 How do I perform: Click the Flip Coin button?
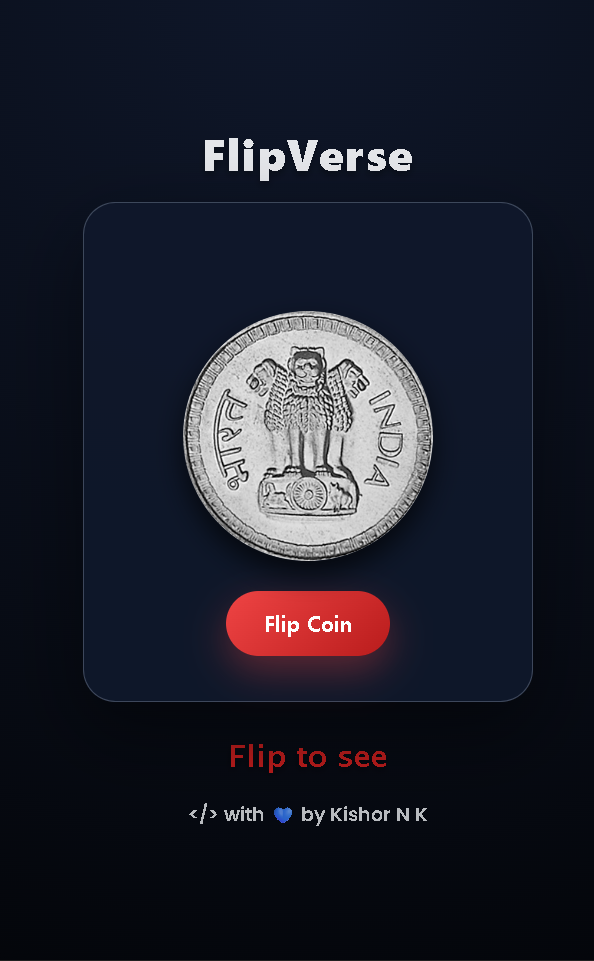308,623
